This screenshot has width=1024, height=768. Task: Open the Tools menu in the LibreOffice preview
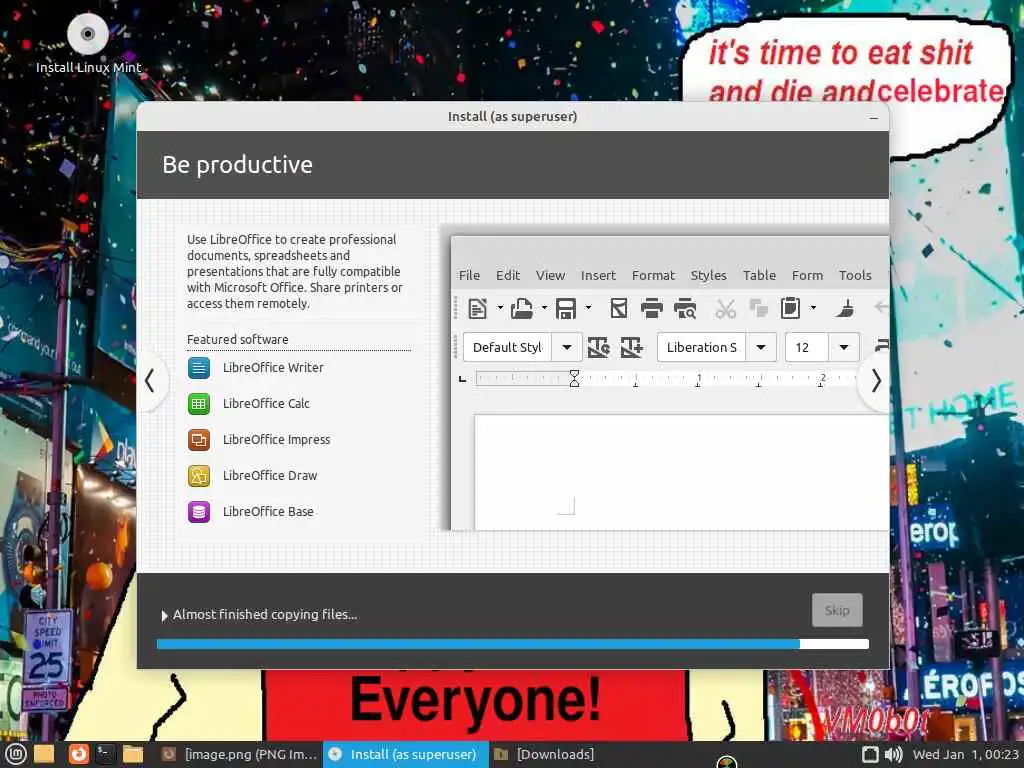pyautogui.click(x=855, y=275)
